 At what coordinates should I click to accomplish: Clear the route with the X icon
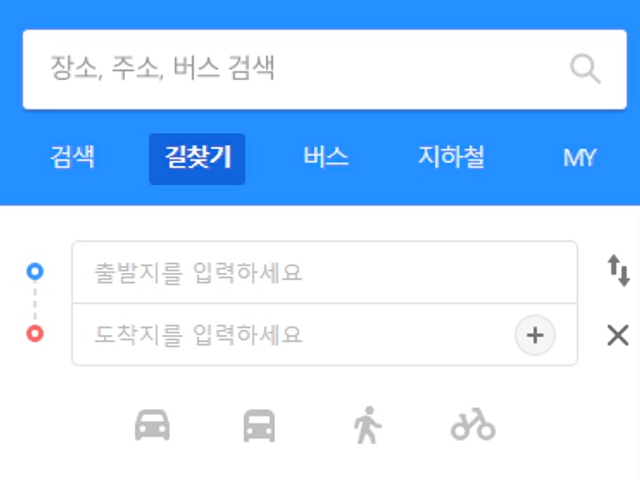618,336
